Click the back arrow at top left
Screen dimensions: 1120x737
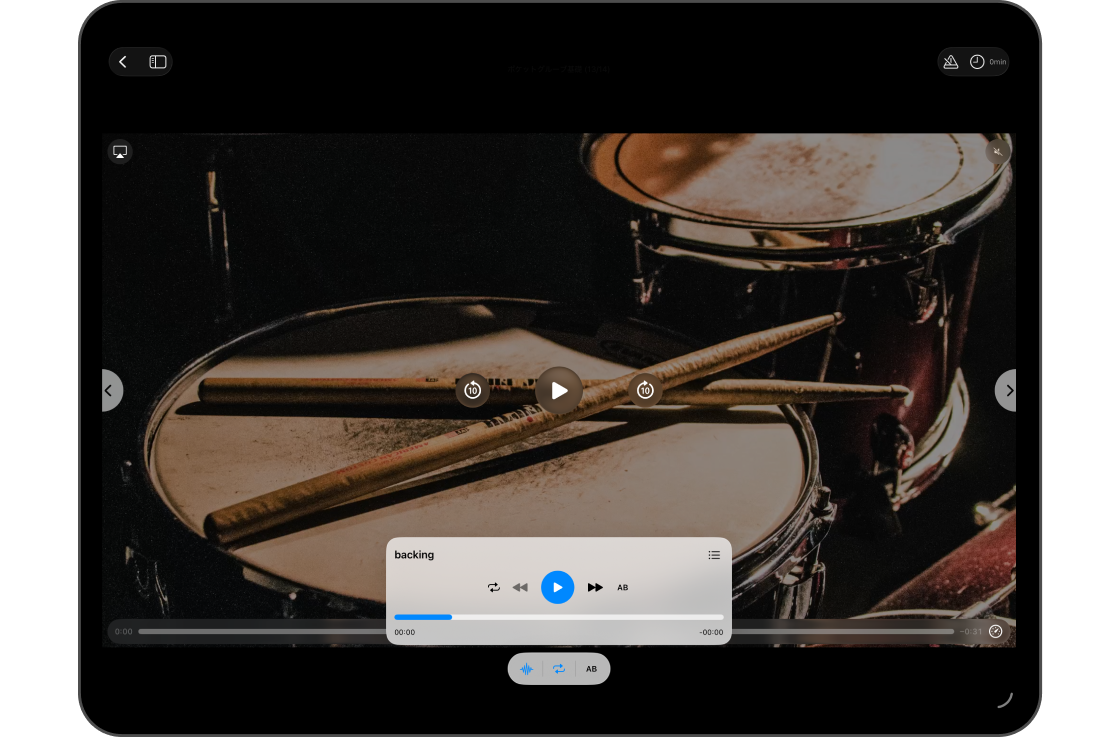pos(122,61)
